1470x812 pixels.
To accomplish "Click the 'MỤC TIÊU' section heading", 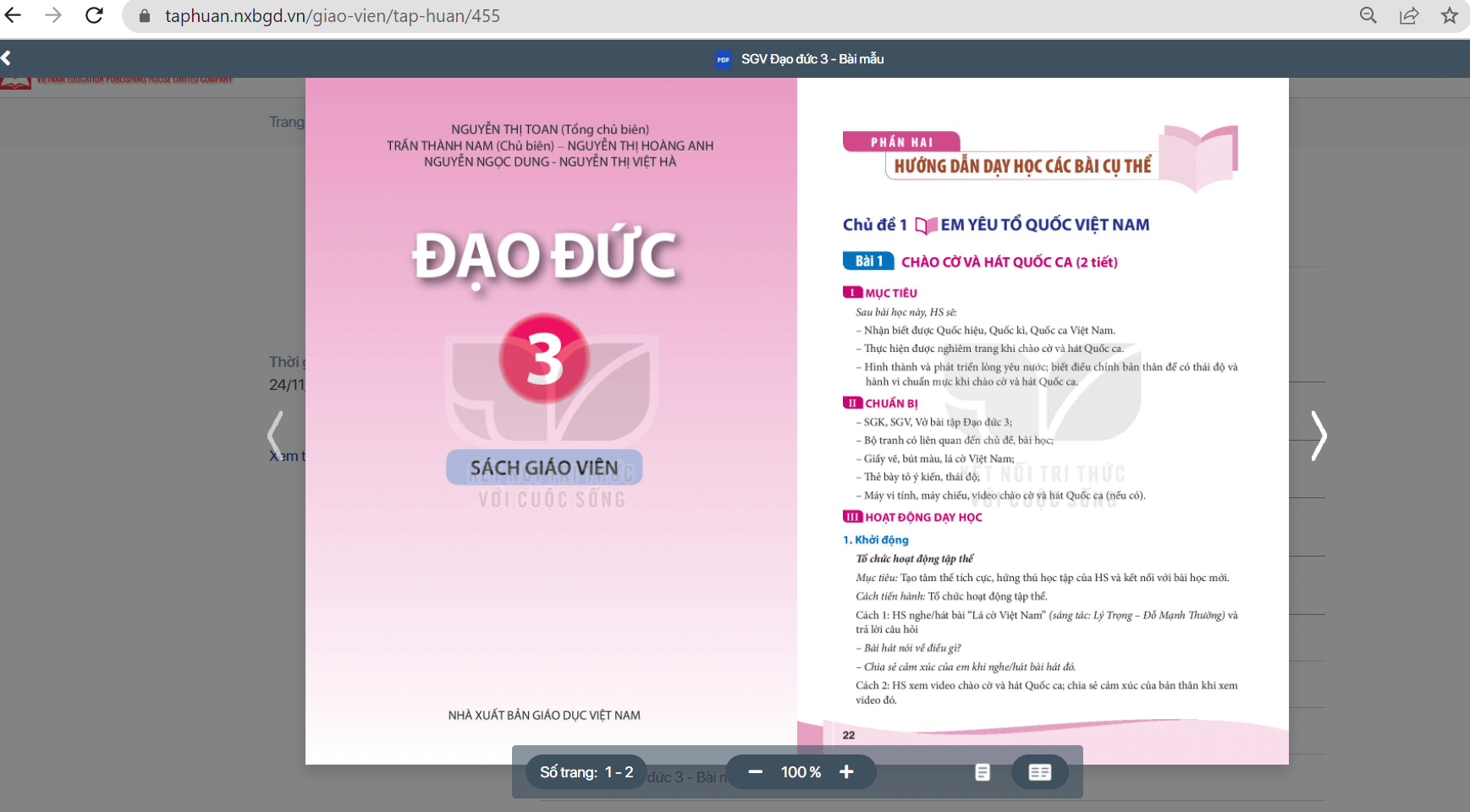I will point(891,293).
